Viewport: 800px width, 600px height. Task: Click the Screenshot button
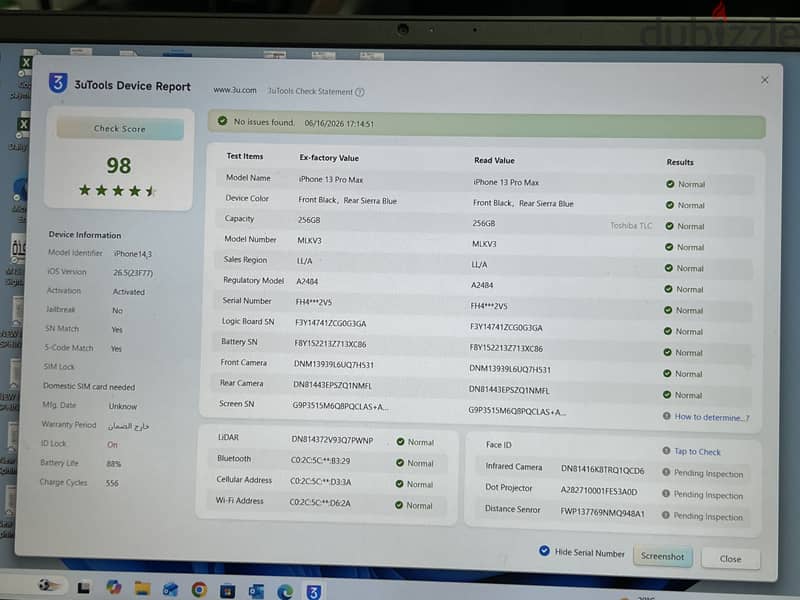(x=662, y=556)
